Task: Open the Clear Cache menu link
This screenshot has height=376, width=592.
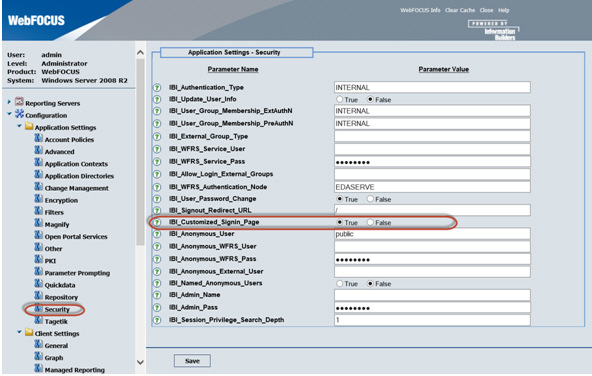Action: pyautogui.click(x=459, y=11)
